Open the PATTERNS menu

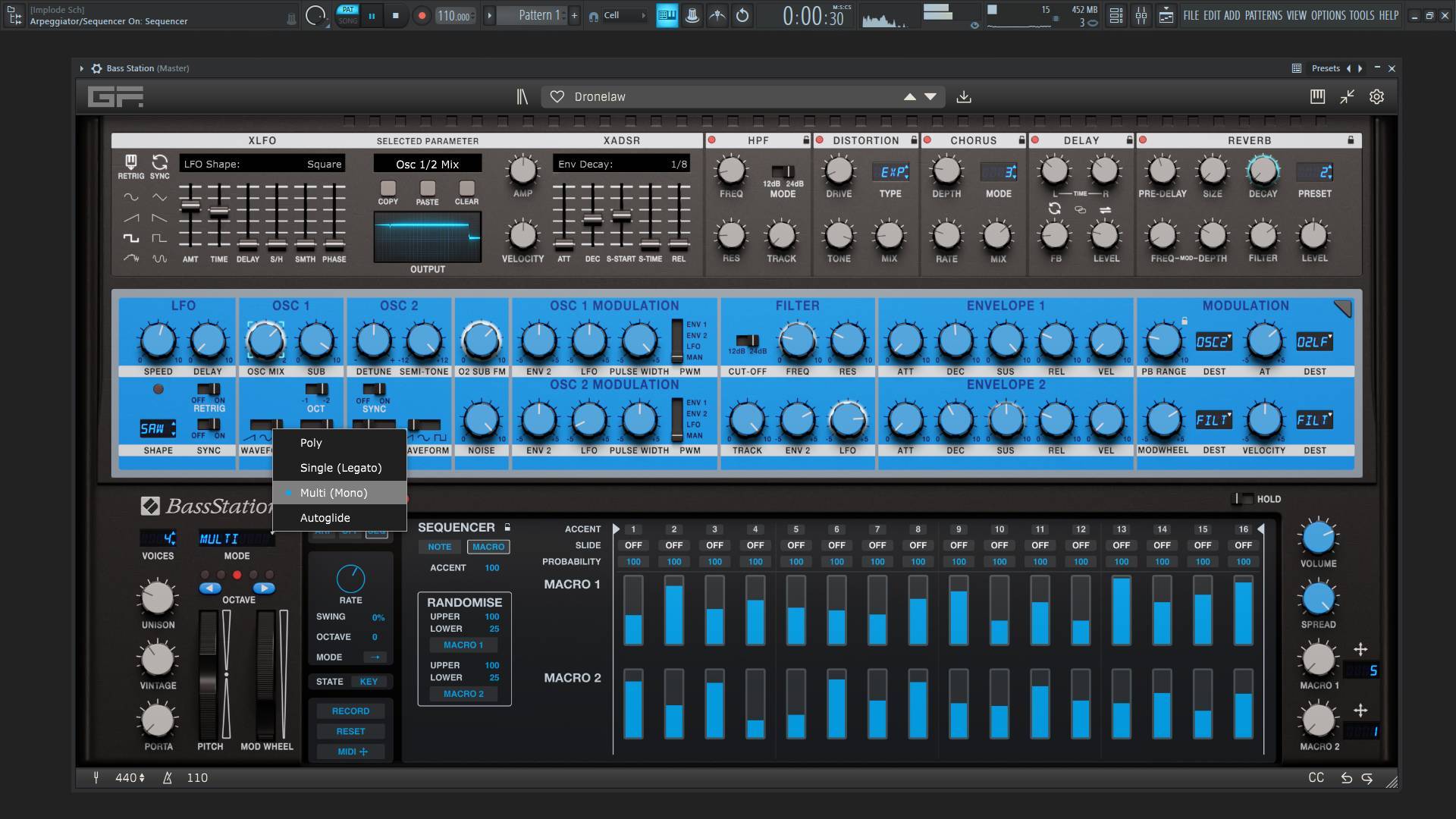tap(1263, 15)
